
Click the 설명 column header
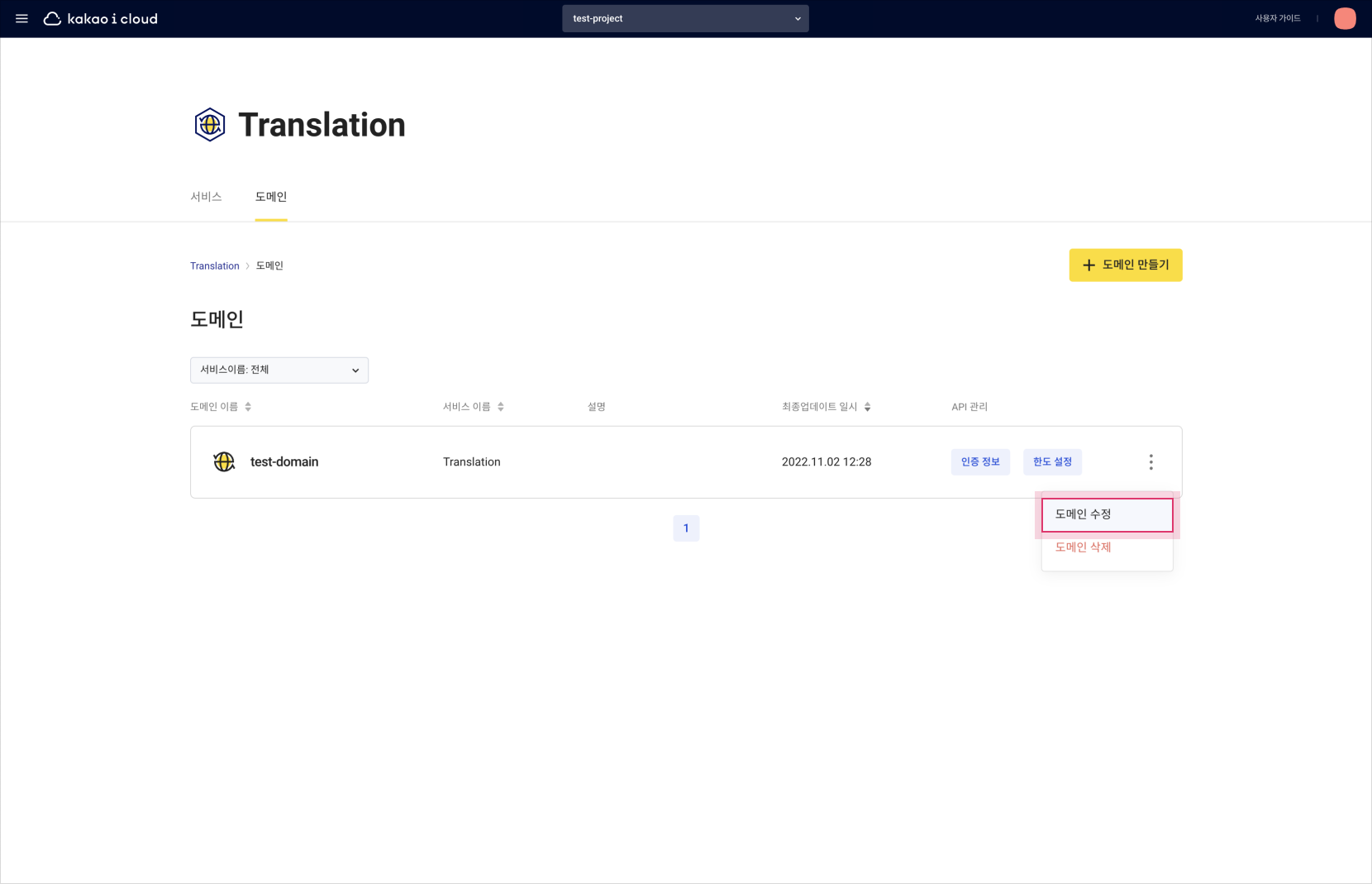click(597, 407)
